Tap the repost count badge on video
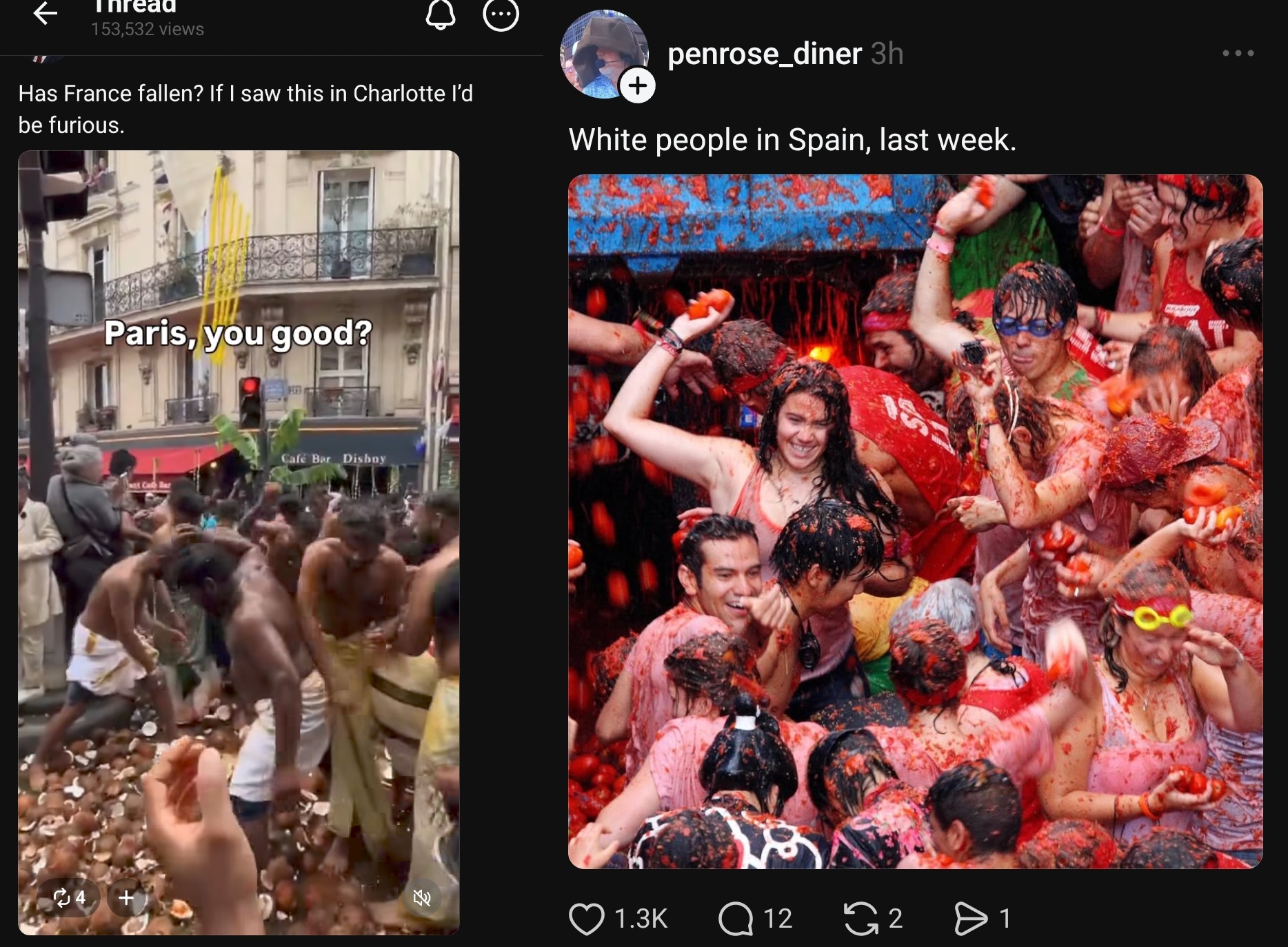 click(70, 897)
